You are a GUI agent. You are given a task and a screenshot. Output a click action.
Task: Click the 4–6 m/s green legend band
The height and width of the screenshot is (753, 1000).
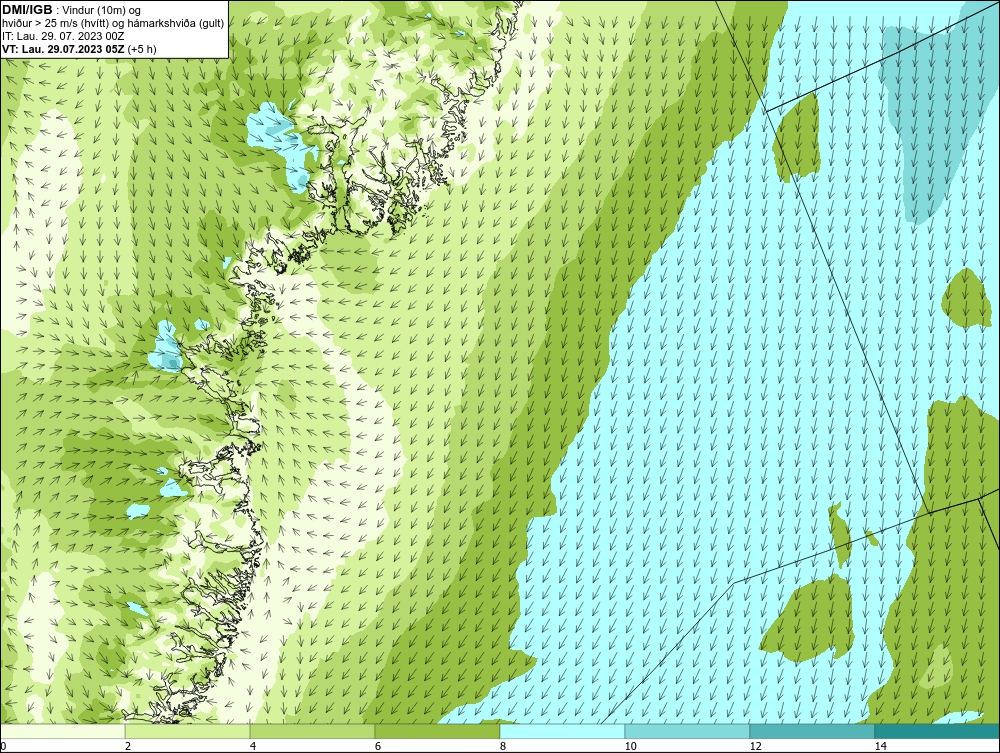[x=312, y=731]
